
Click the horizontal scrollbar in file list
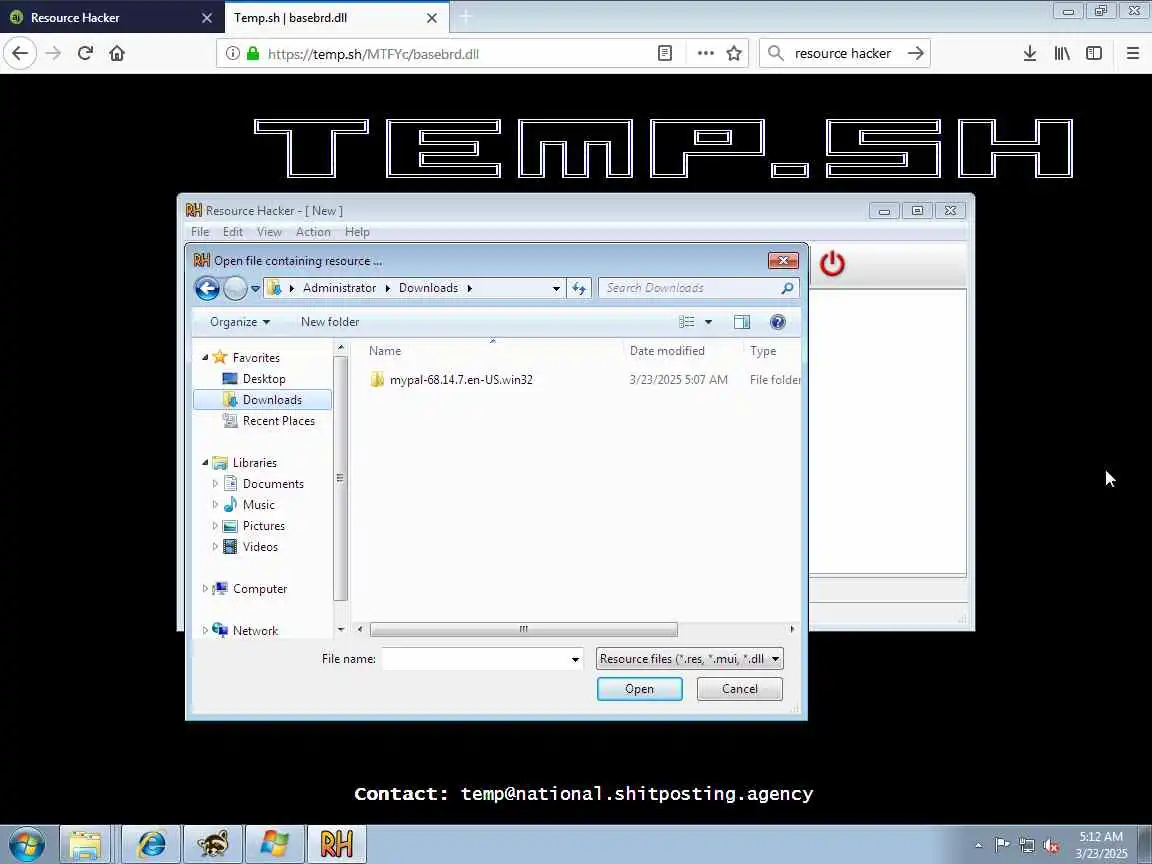[523, 630]
